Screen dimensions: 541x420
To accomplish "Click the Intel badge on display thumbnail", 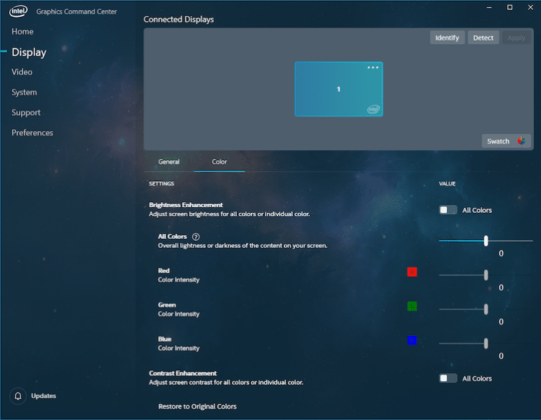I will (373, 109).
